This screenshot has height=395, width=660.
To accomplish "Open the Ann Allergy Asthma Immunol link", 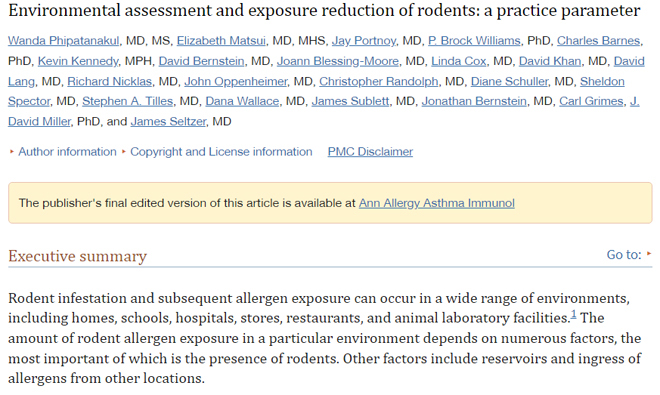I will pos(436,203).
